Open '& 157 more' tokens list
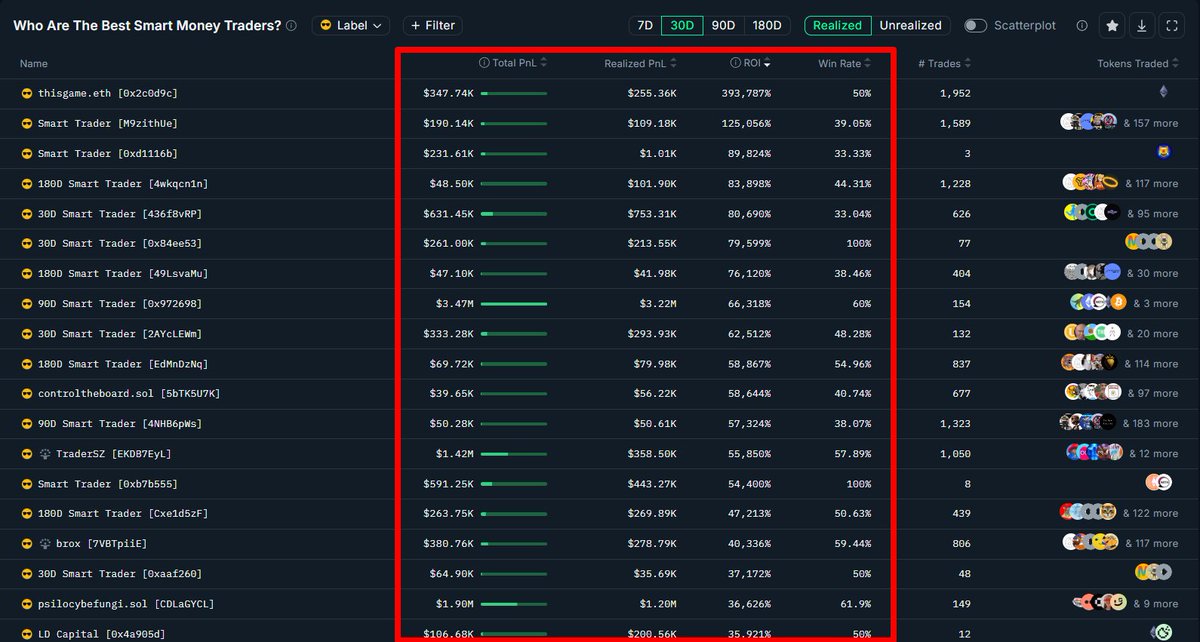This screenshot has height=642, width=1200. [1150, 123]
